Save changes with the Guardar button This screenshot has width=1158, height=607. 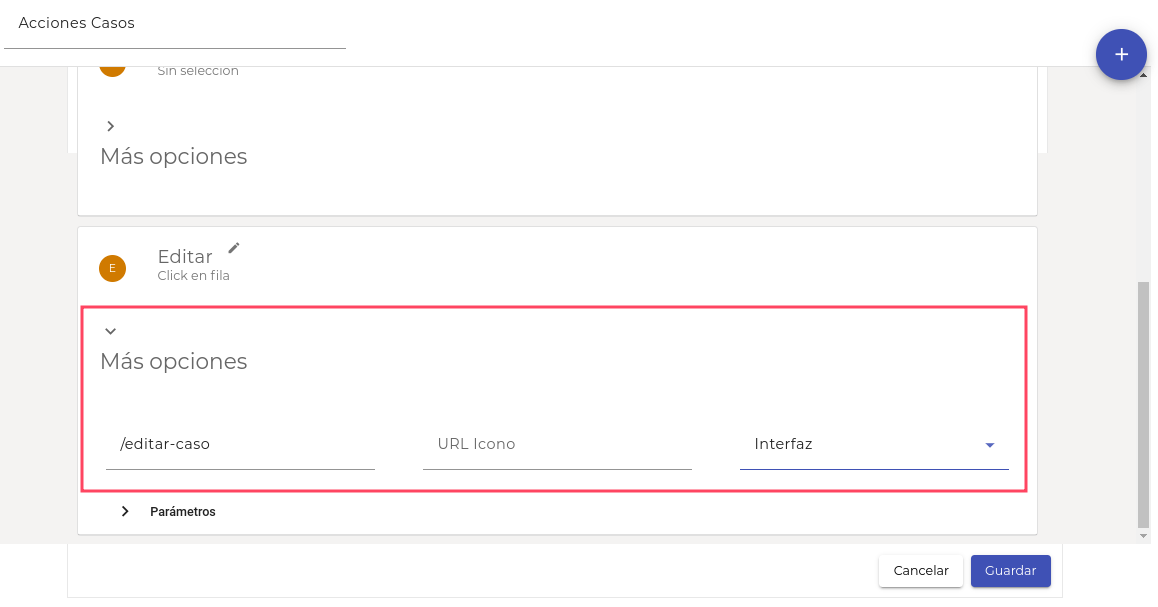1010,570
